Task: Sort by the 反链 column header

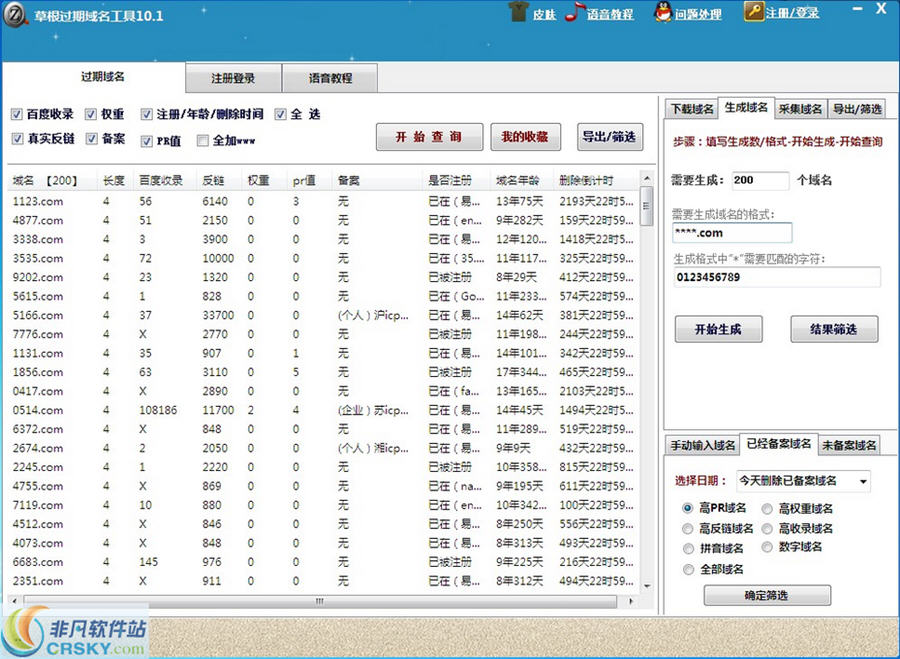Action: click(219, 180)
